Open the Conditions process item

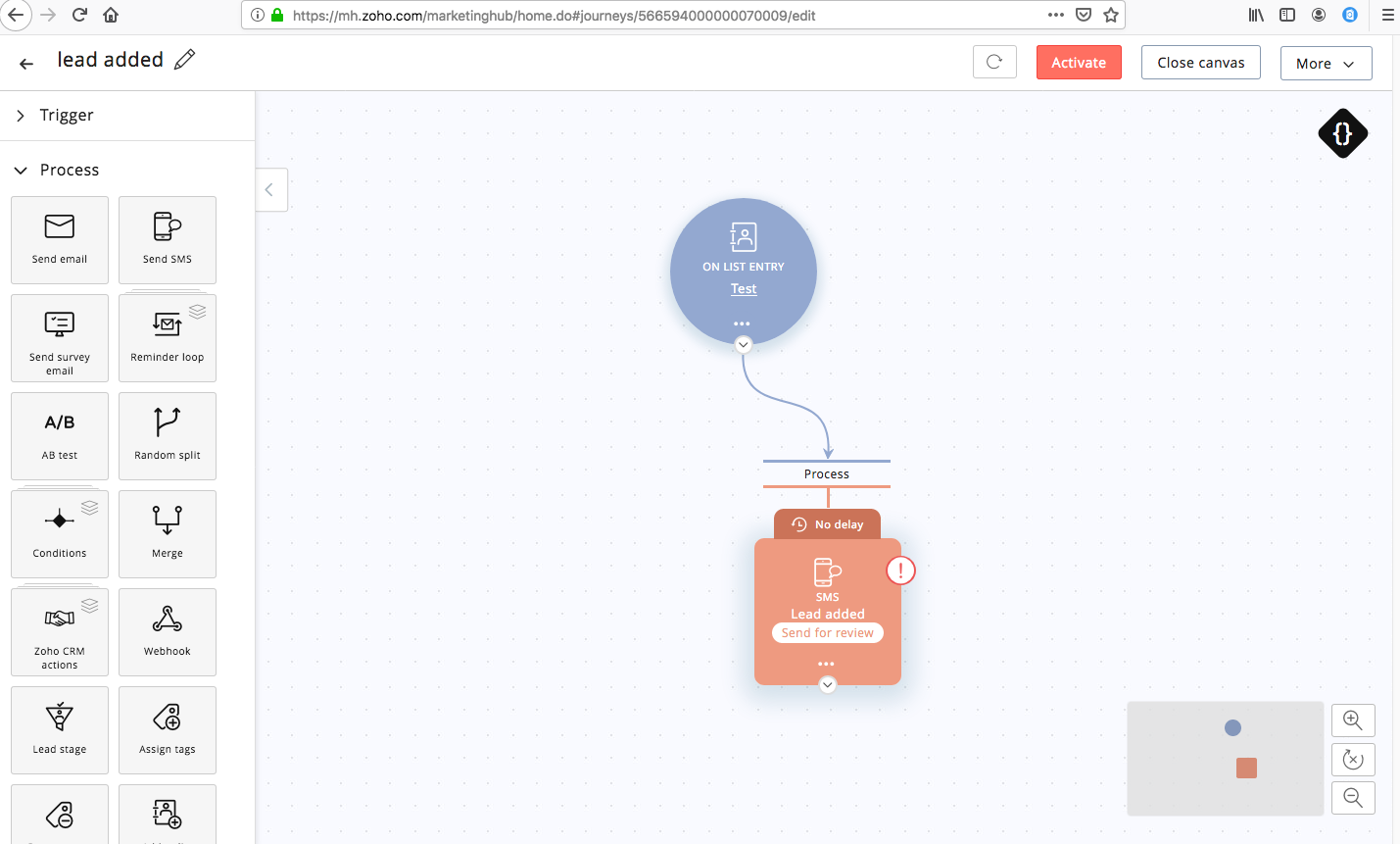pos(60,533)
